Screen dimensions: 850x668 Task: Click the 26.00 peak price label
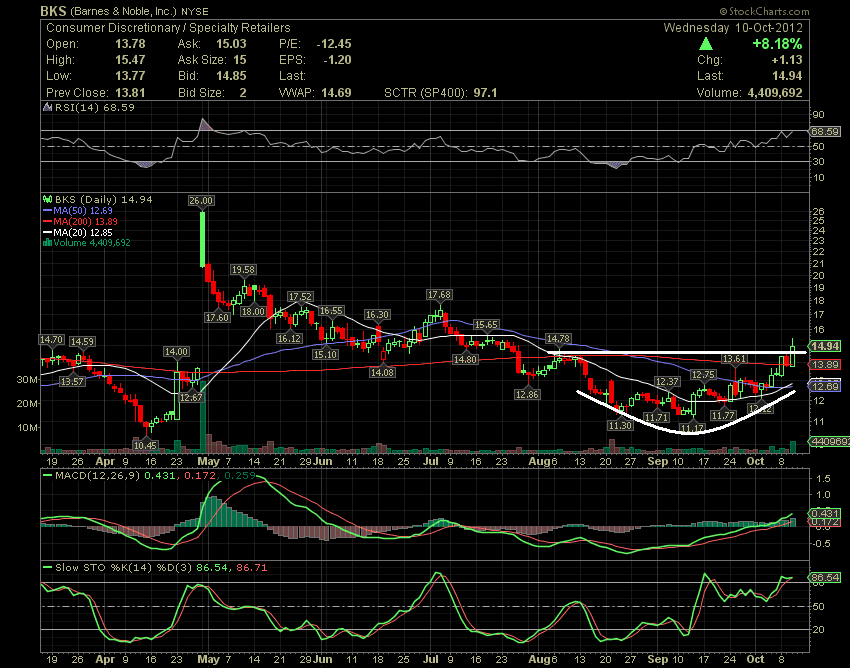(x=201, y=201)
